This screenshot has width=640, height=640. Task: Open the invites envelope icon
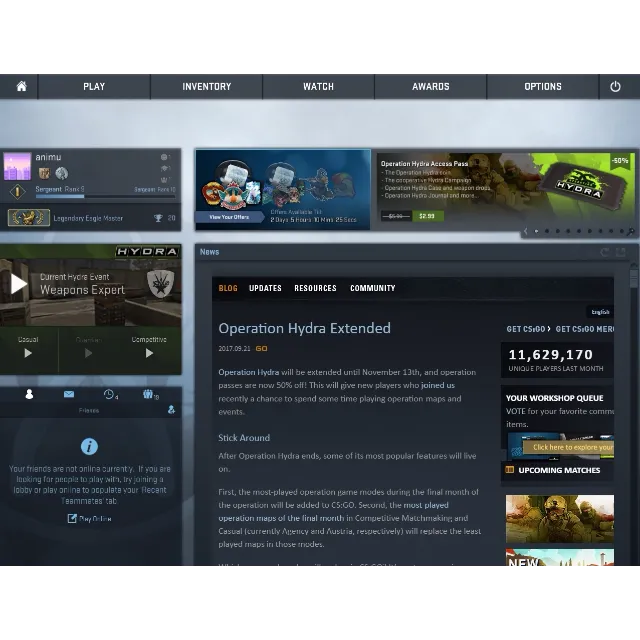pyautogui.click(x=69, y=394)
